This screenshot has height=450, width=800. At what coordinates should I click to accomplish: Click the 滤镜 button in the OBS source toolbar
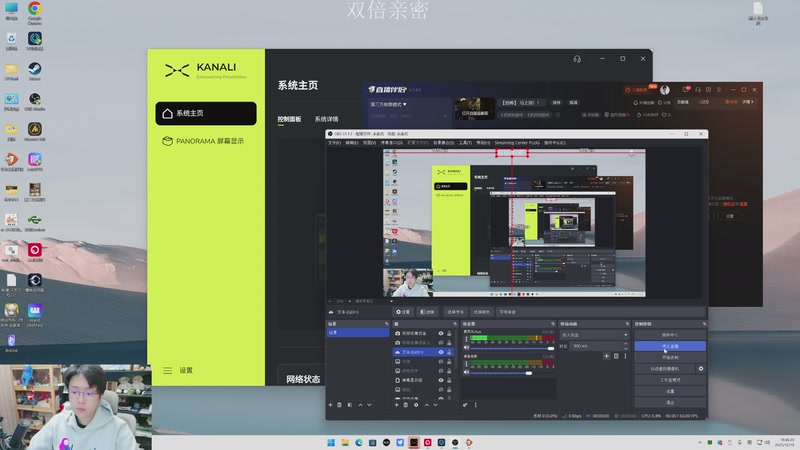[427, 312]
